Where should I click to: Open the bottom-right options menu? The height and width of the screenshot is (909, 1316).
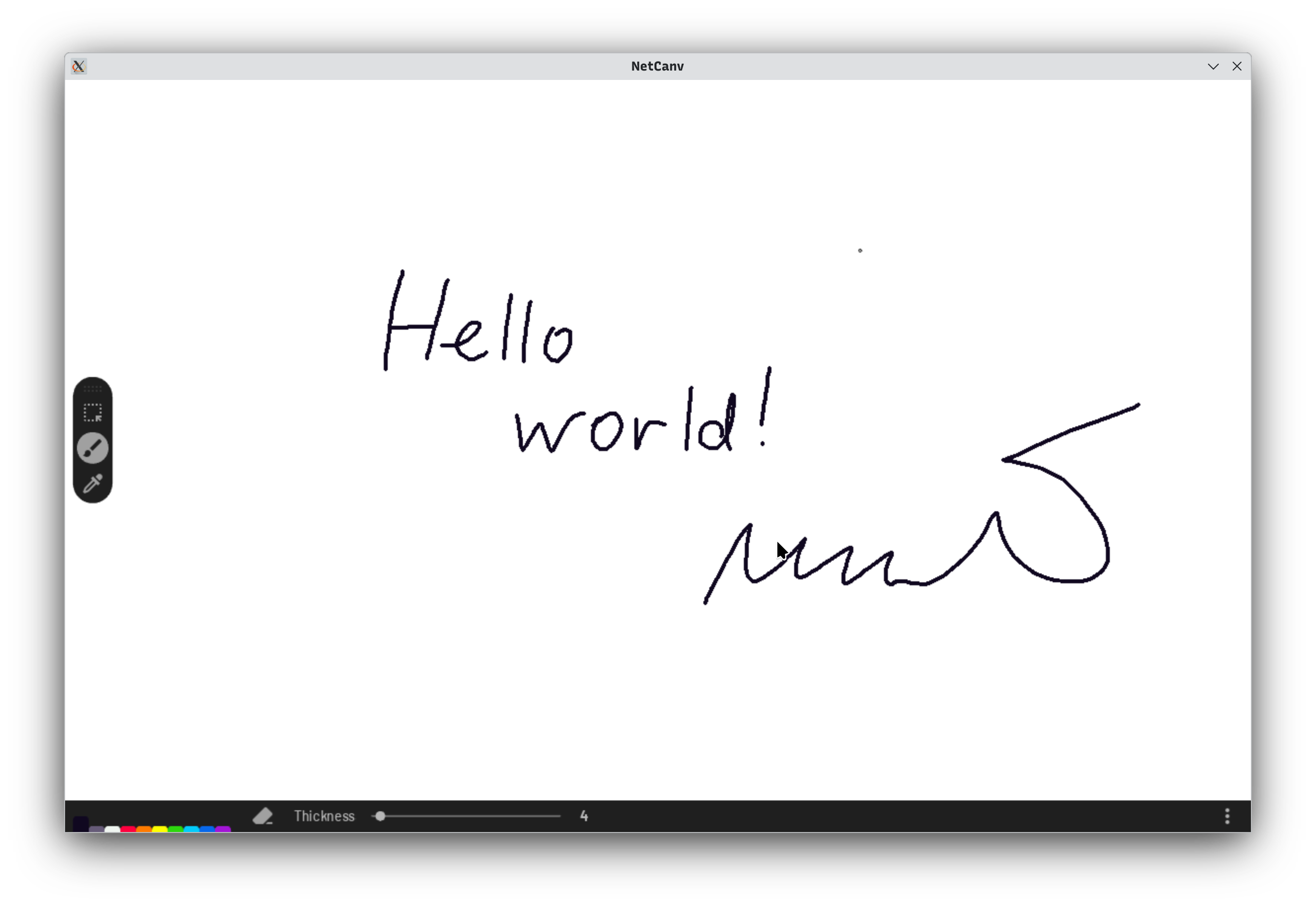click(x=1227, y=816)
